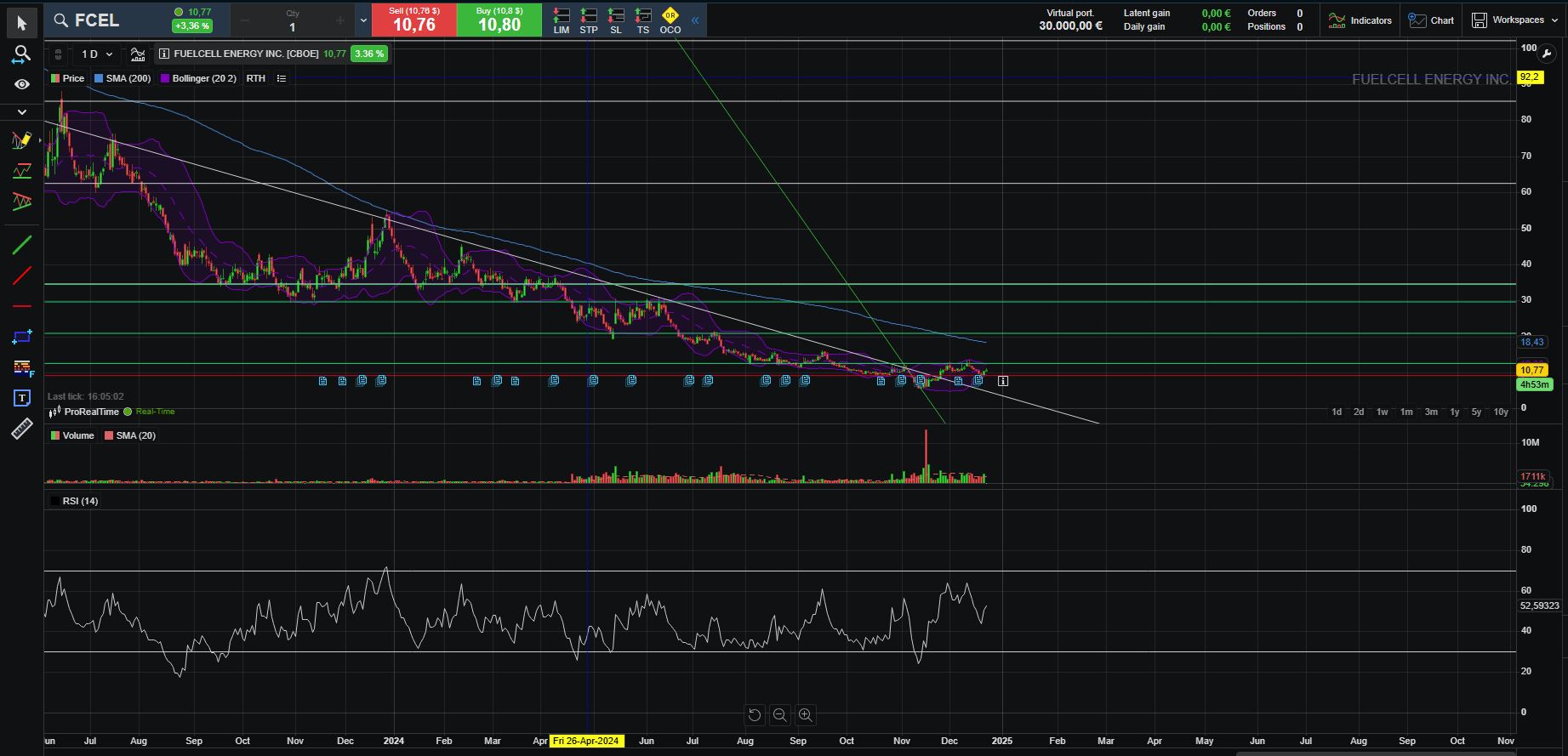Choose the STP stop order icon

coord(589,21)
